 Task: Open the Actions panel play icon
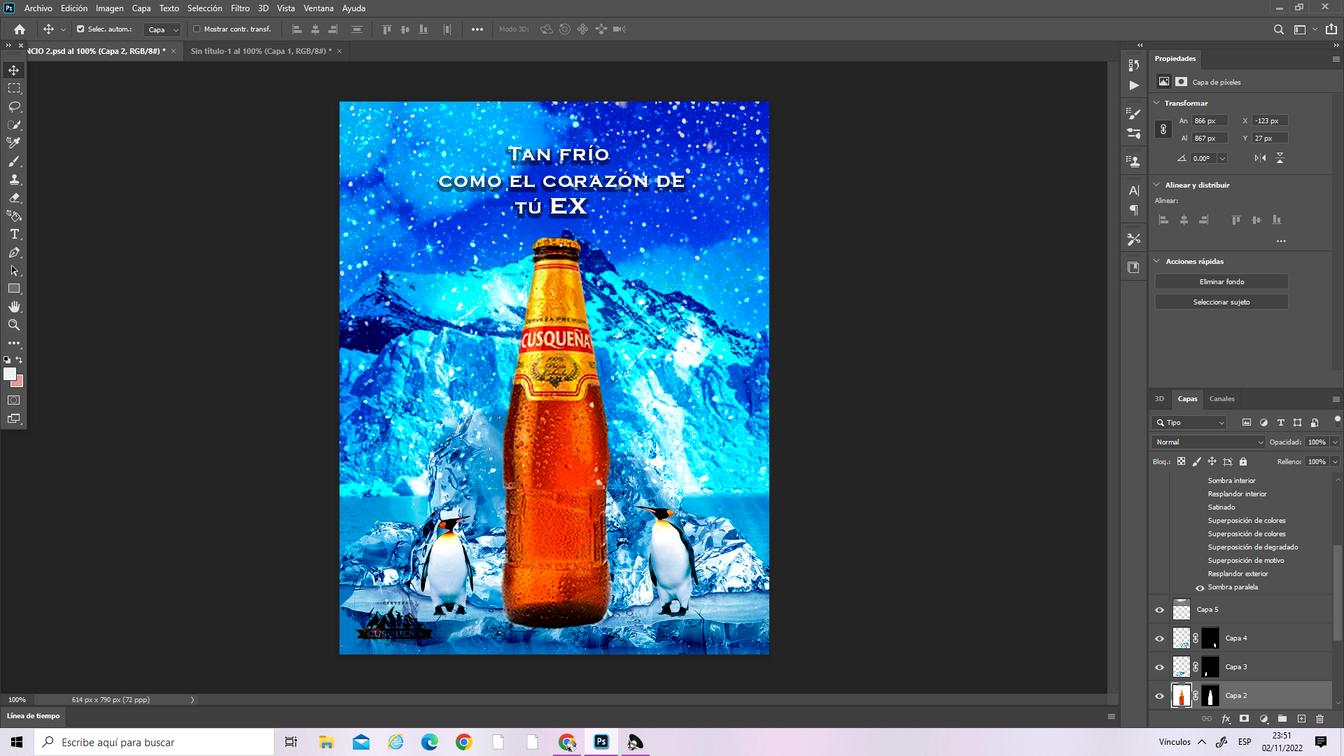(1133, 85)
